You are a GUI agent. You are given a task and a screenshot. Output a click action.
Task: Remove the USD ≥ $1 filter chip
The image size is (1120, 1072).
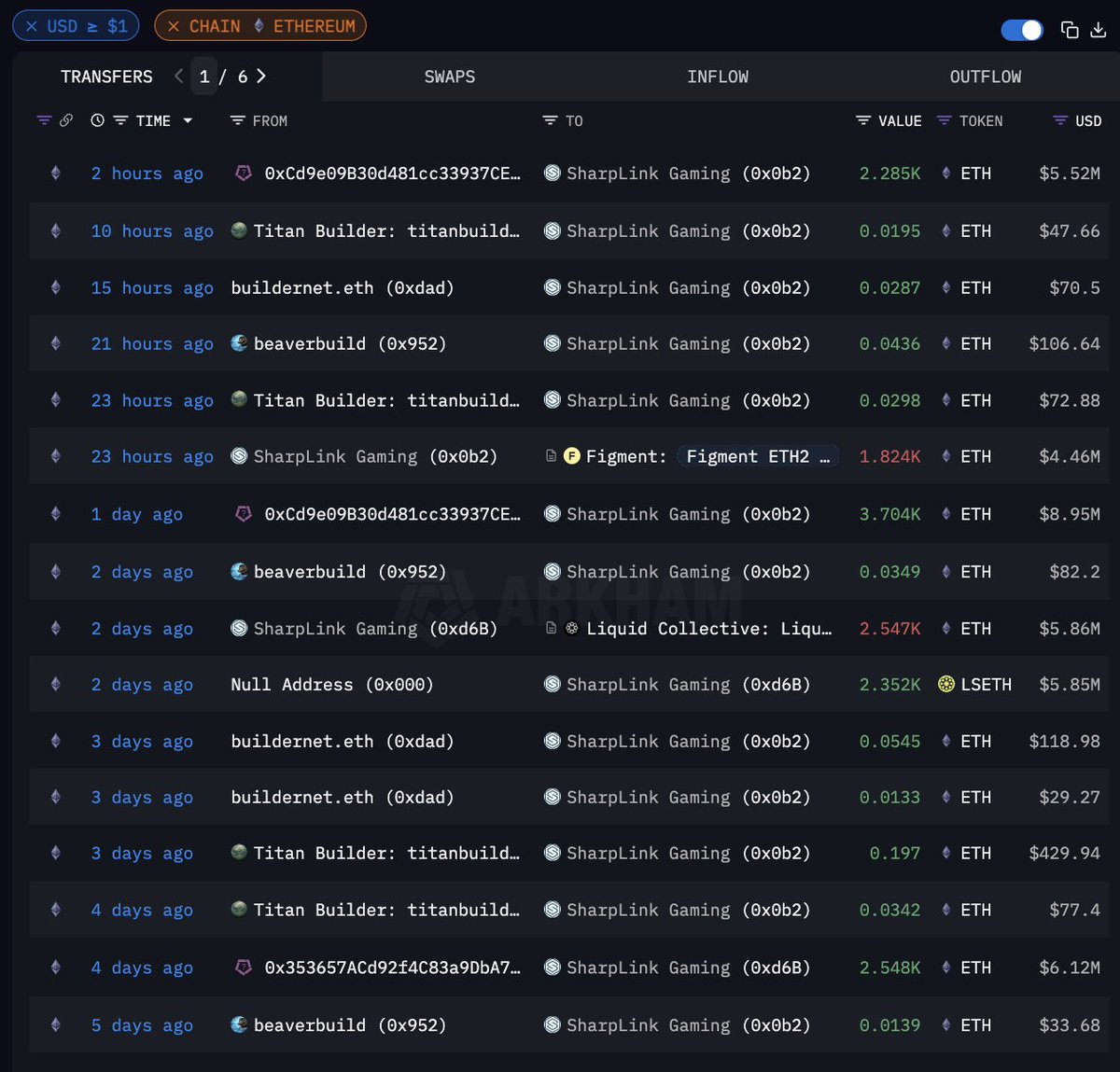(x=31, y=26)
